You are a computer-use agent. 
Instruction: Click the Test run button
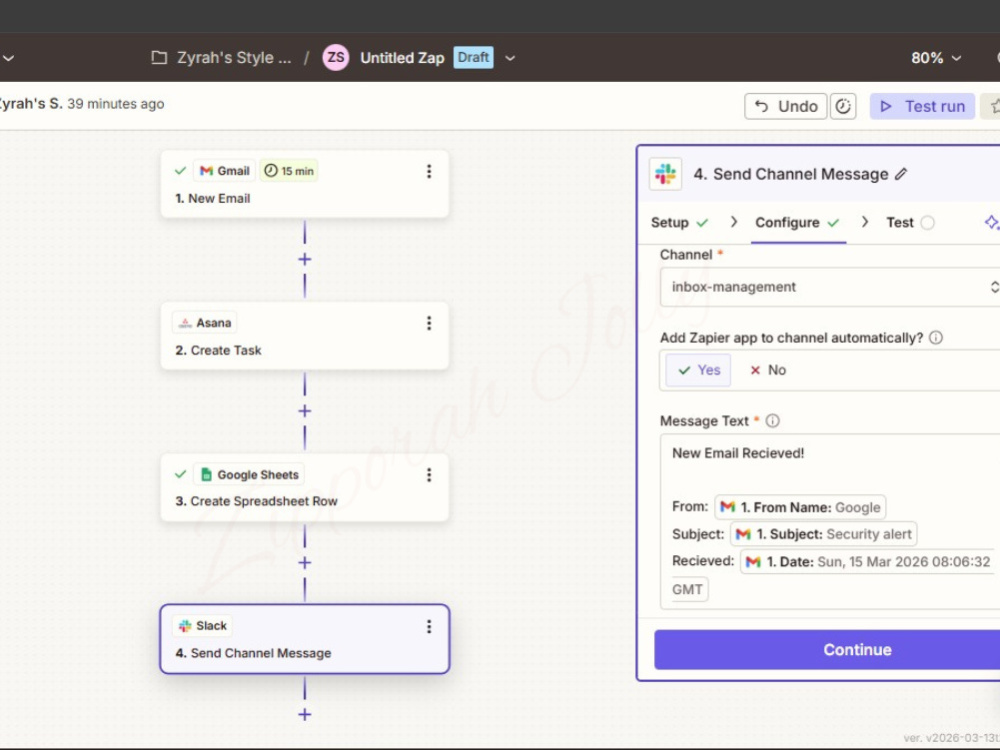(x=922, y=107)
